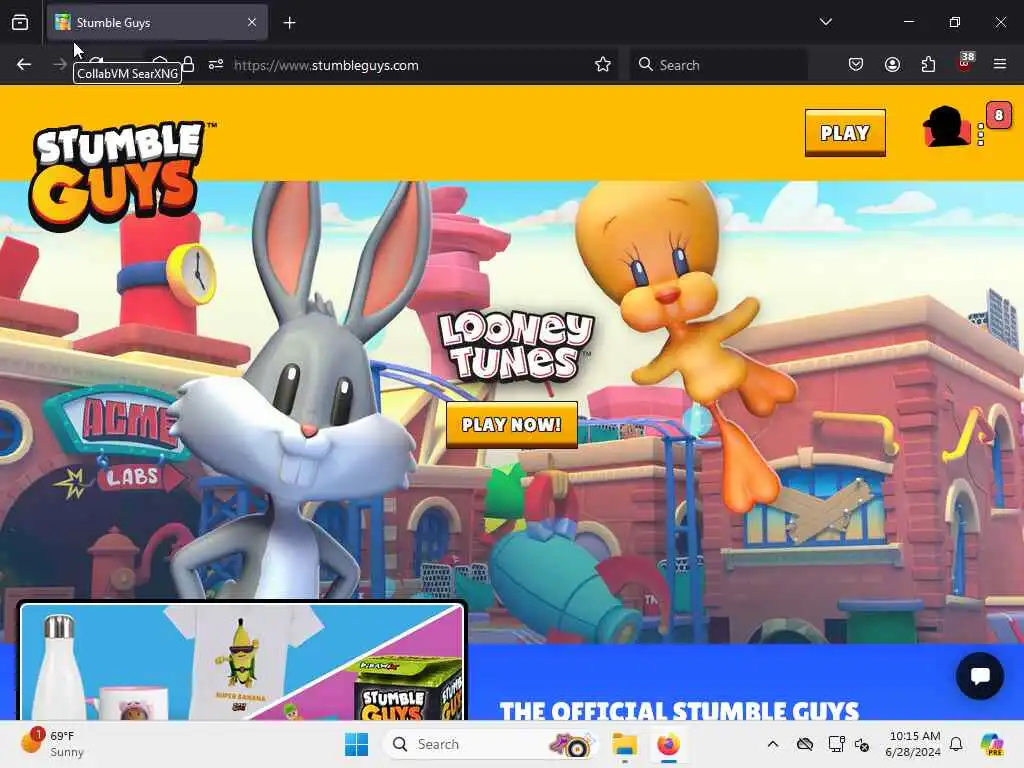
Task: Click the Stumble Guys logo
Action: tap(120, 175)
